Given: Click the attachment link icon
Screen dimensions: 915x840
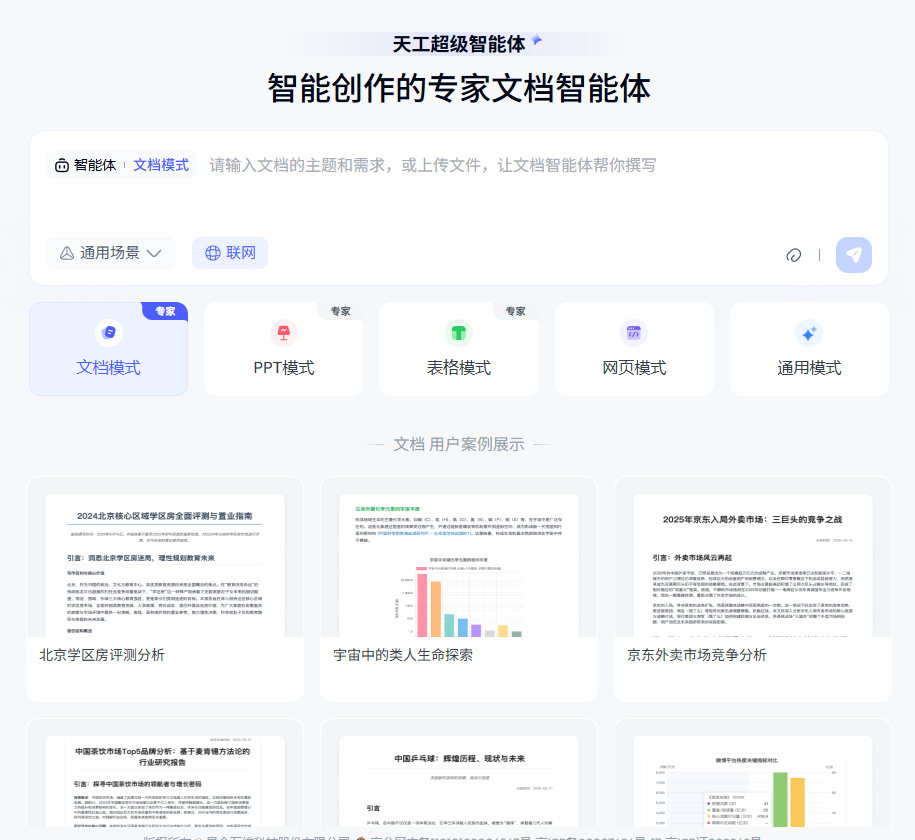Looking at the screenshot, I should coord(794,255).
